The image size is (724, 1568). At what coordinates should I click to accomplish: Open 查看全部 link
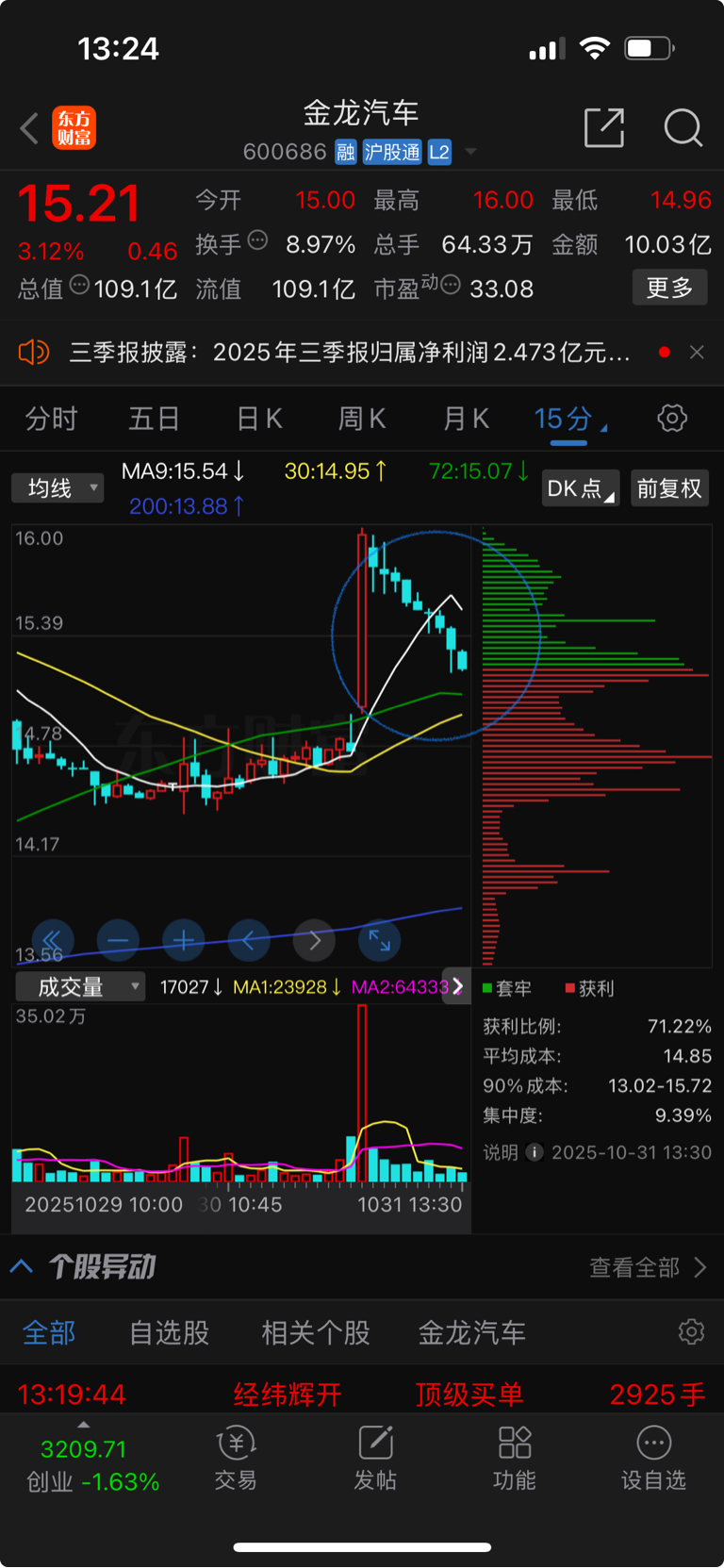pos(648,1267)
